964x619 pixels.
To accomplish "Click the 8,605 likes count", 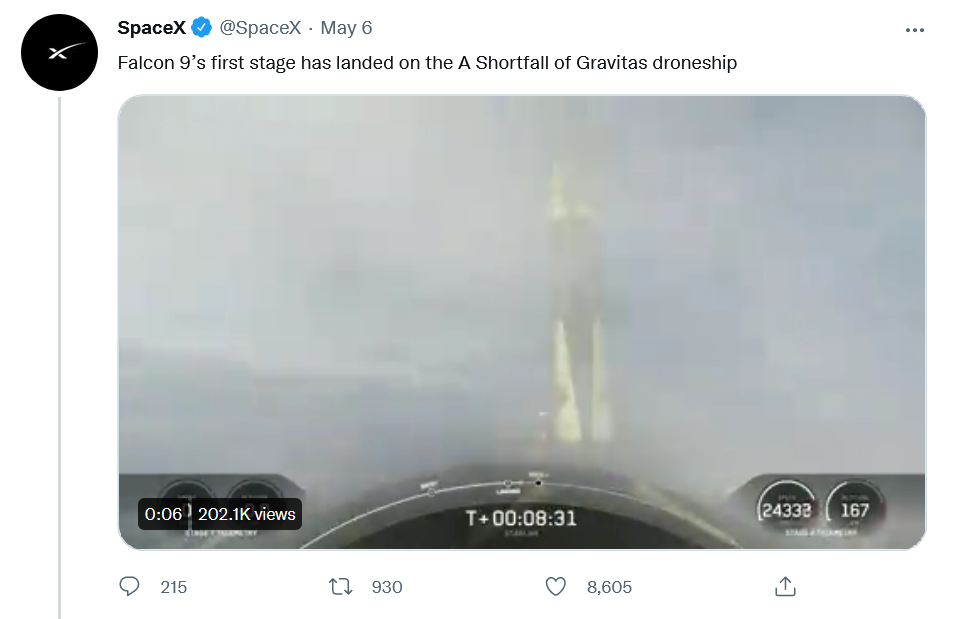I will tap(609, 587).
